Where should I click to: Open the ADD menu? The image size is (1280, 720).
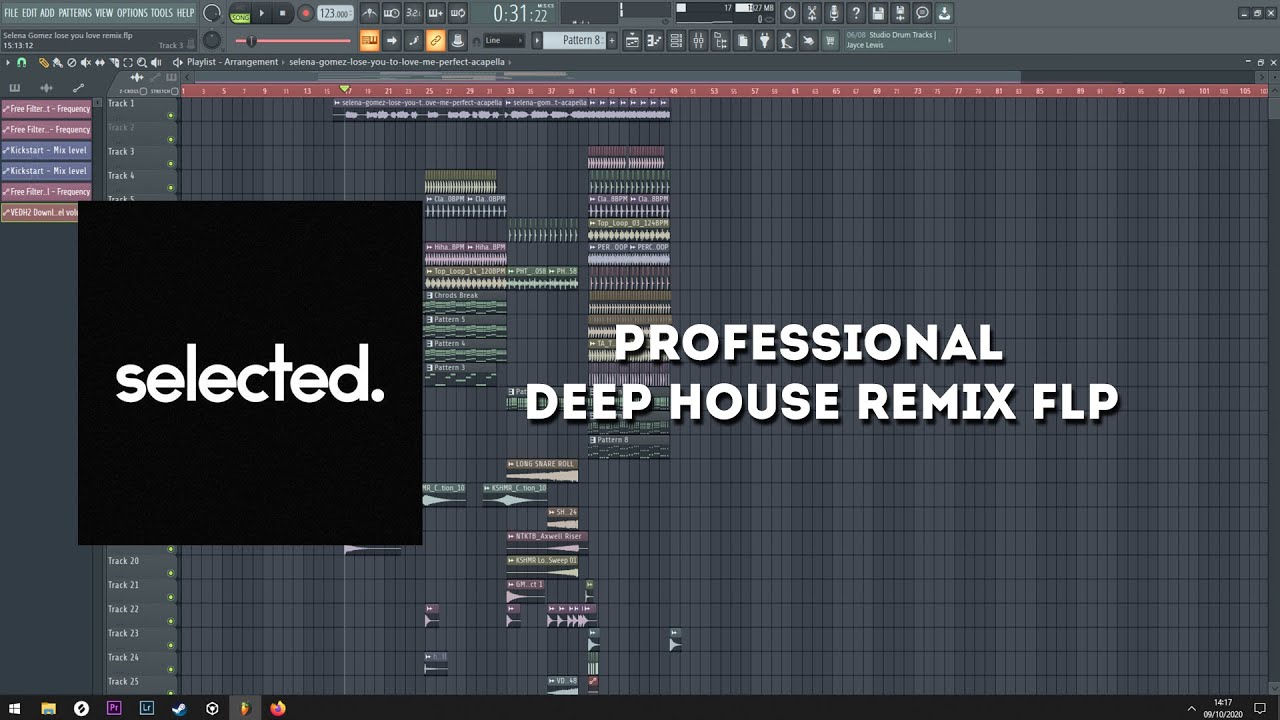click(47, 13)
